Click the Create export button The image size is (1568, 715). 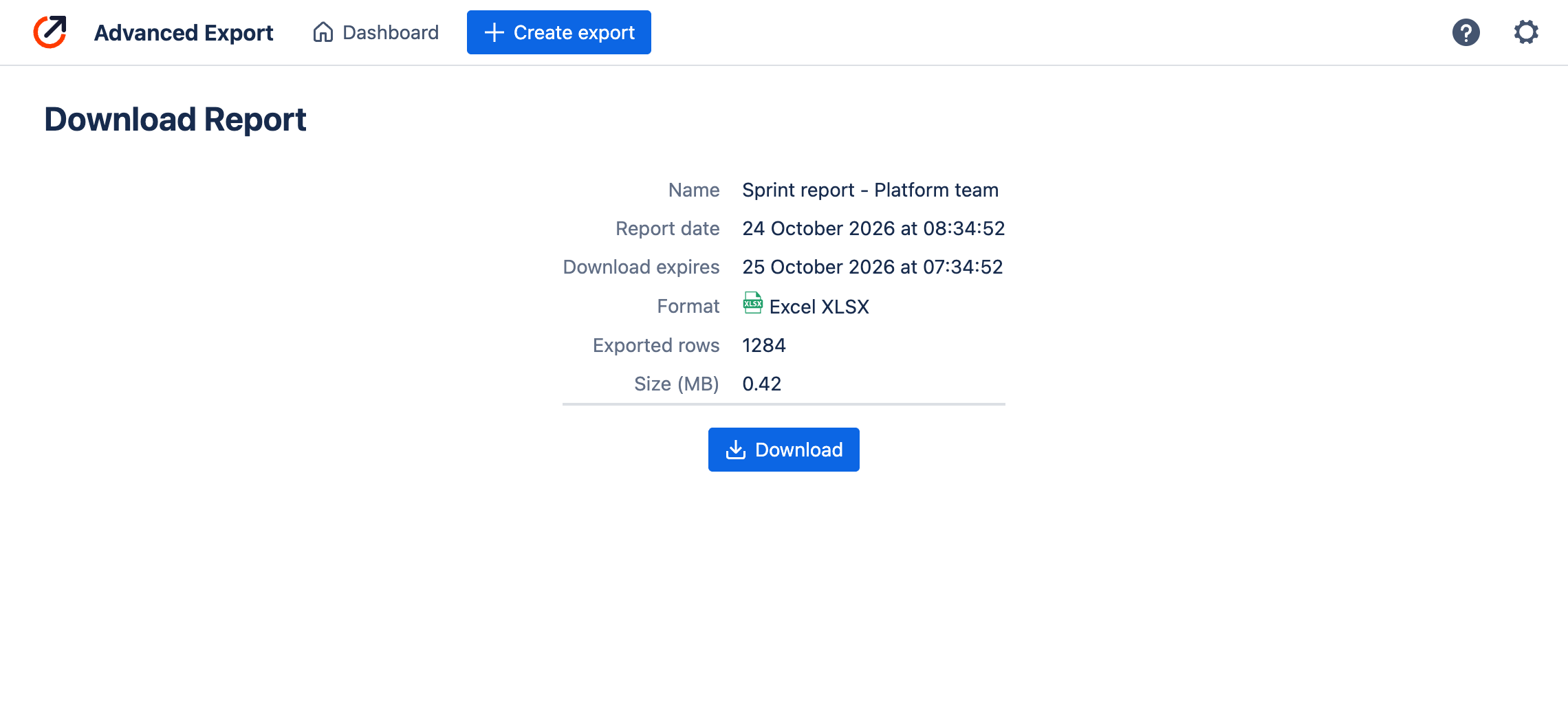558,32
